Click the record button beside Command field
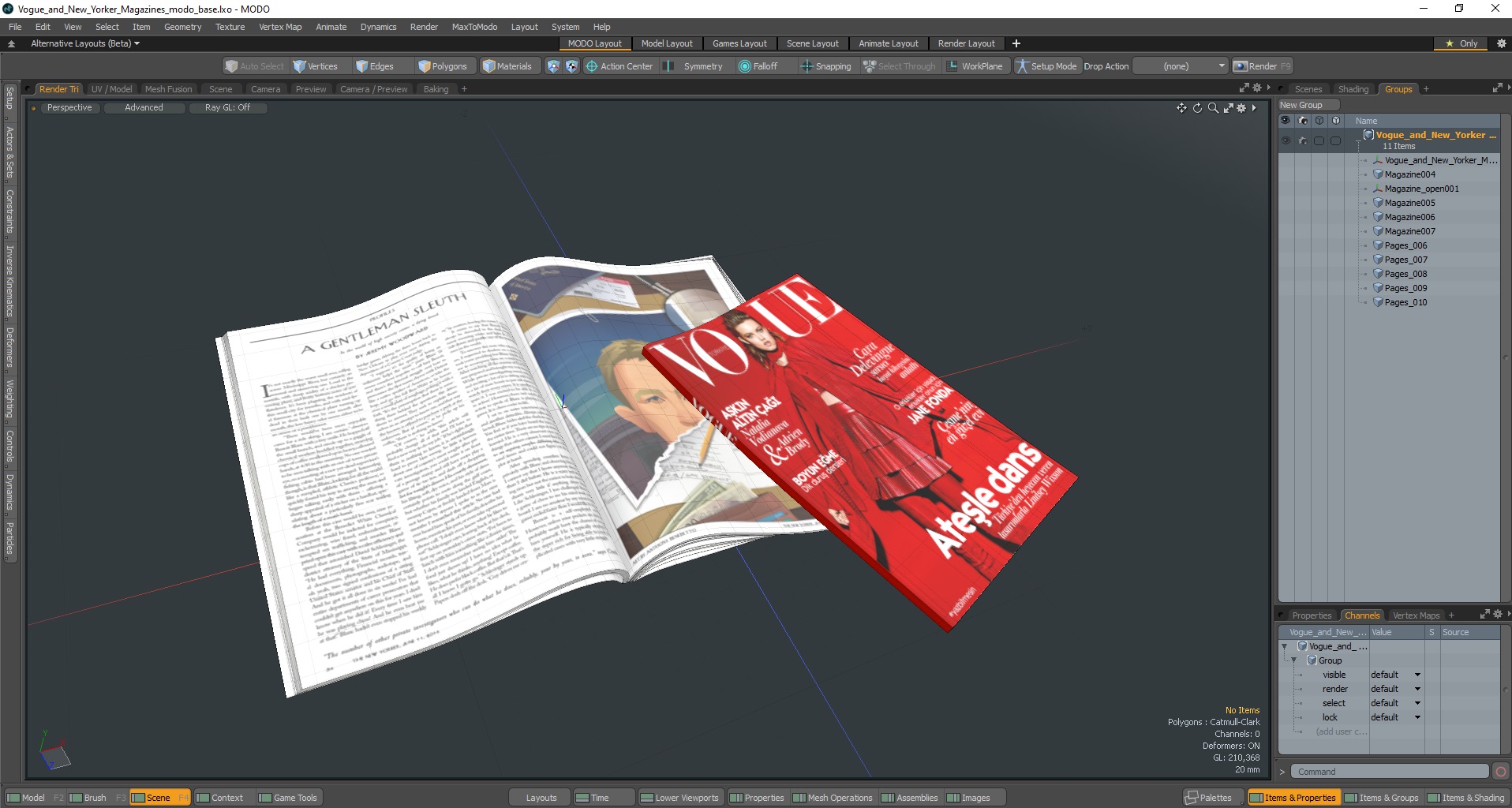 click(1501, 772)
